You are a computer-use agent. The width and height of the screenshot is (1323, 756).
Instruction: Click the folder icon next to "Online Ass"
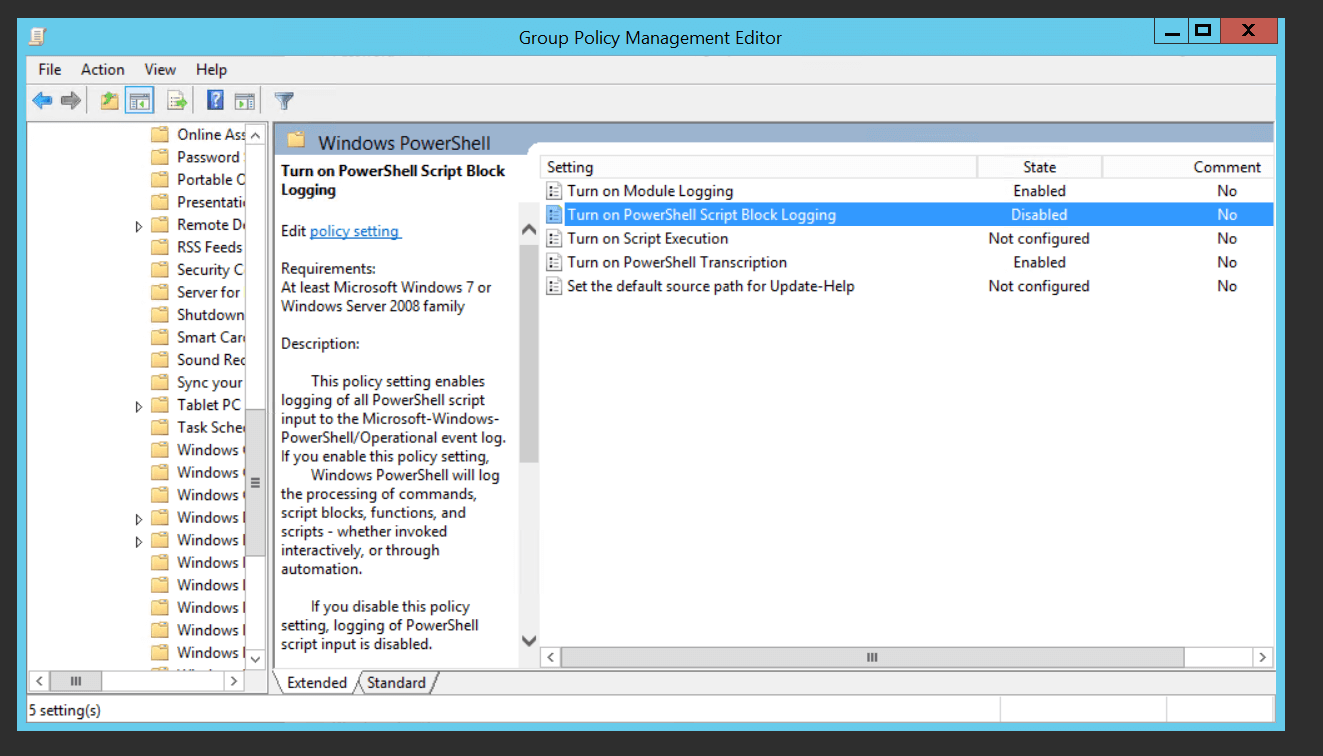159,134
